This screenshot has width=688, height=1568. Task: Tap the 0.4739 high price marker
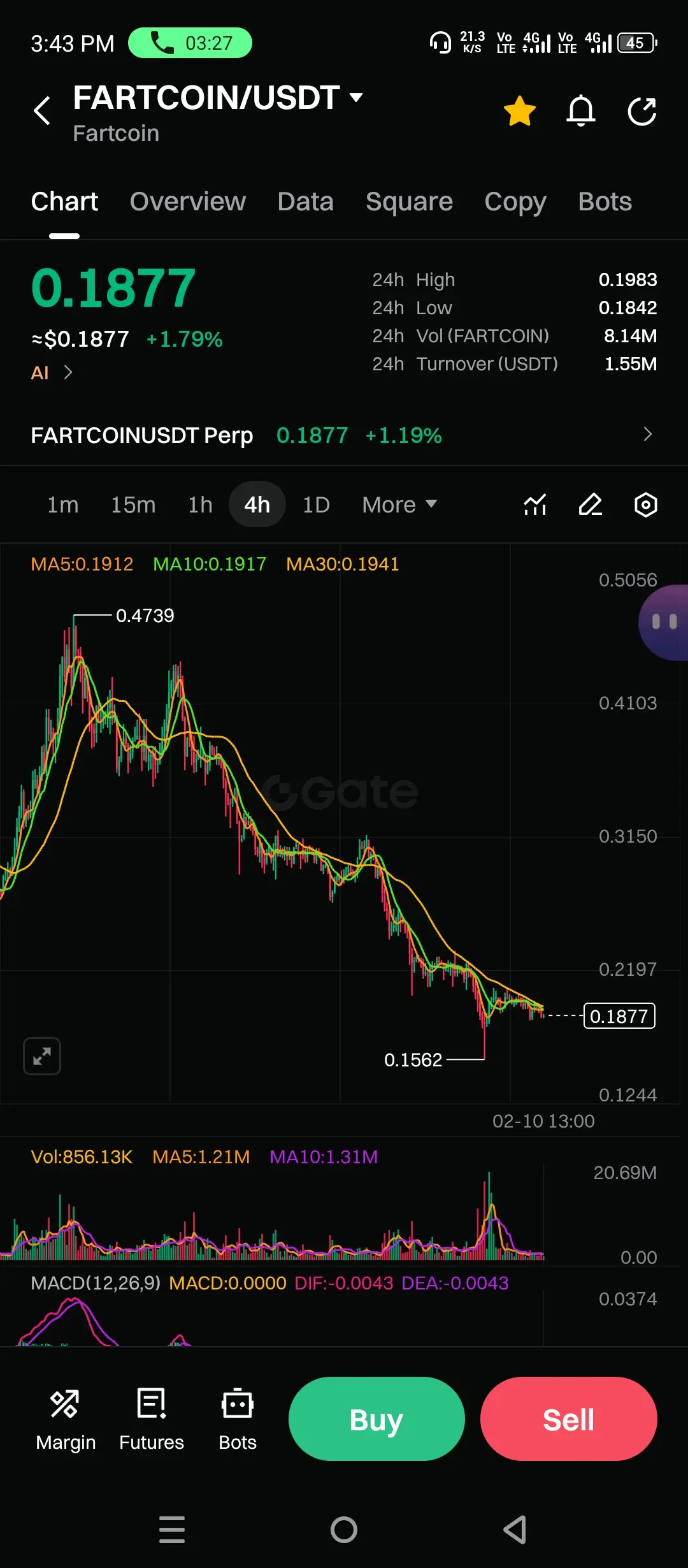[x=145, y=616]
